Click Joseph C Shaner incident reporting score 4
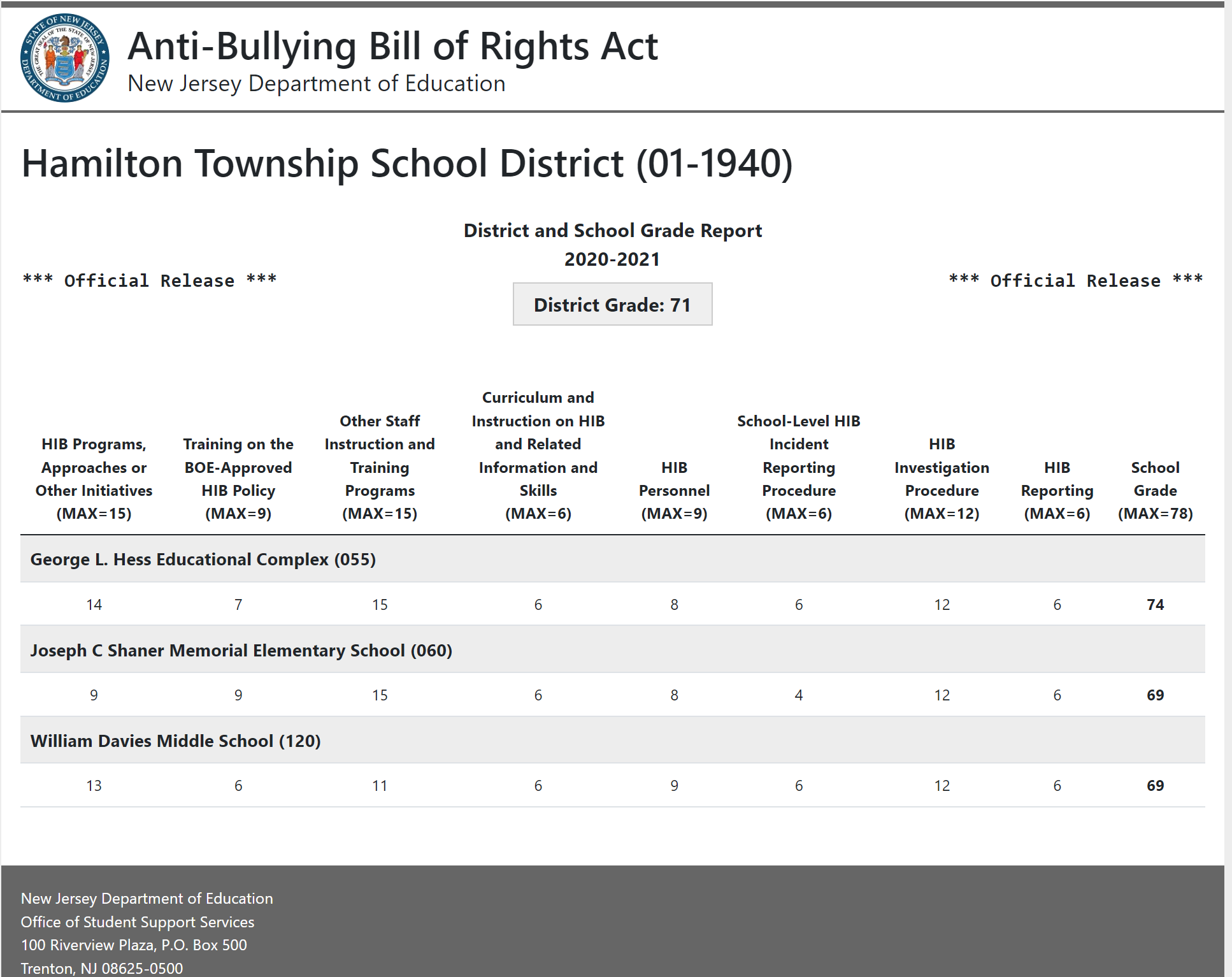The width and height of the screenshot is (1232, 977). pyautogui.click(x=798, y=695)
